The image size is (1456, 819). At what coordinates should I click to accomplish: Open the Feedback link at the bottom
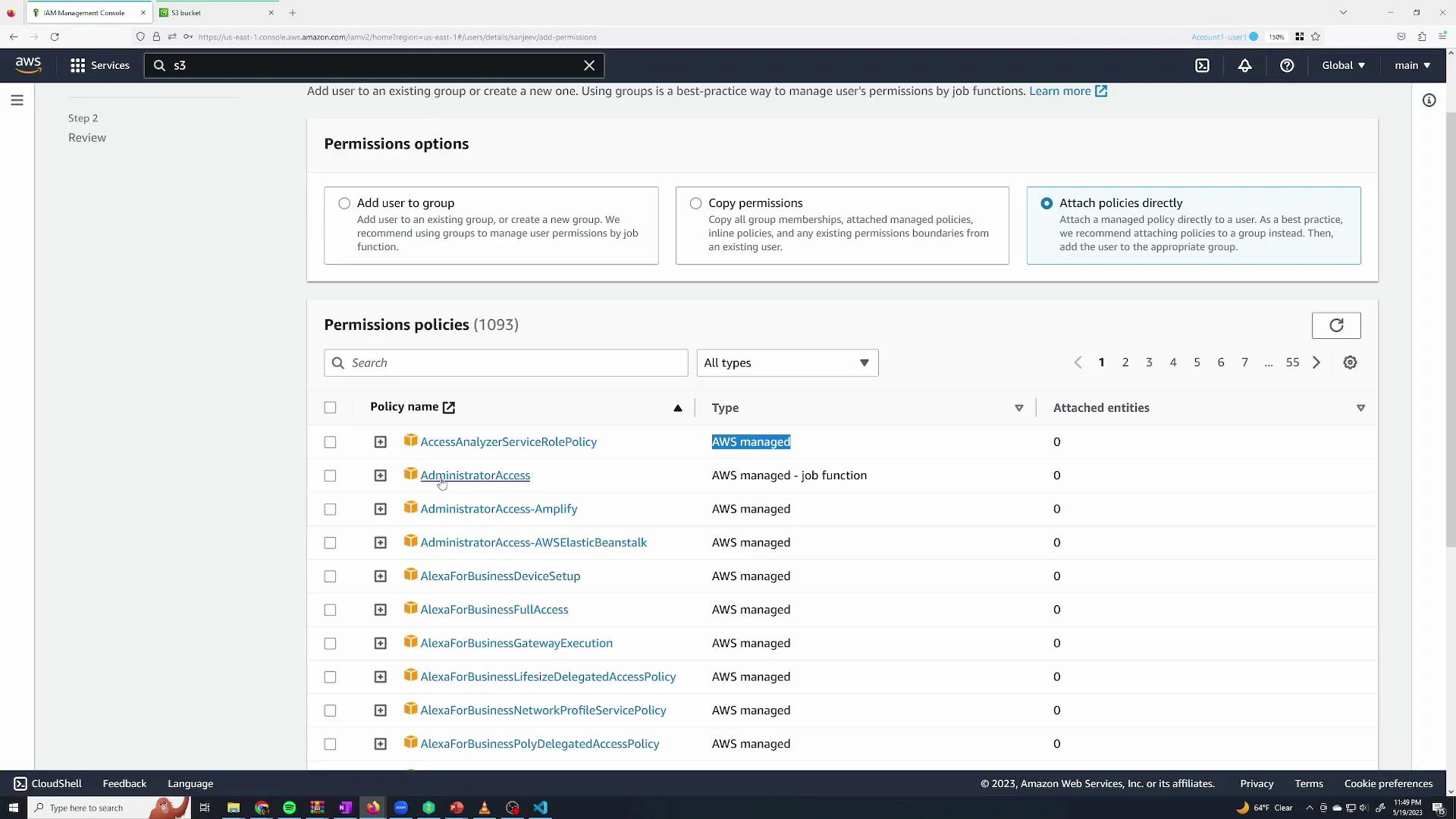tap(124, 783)
